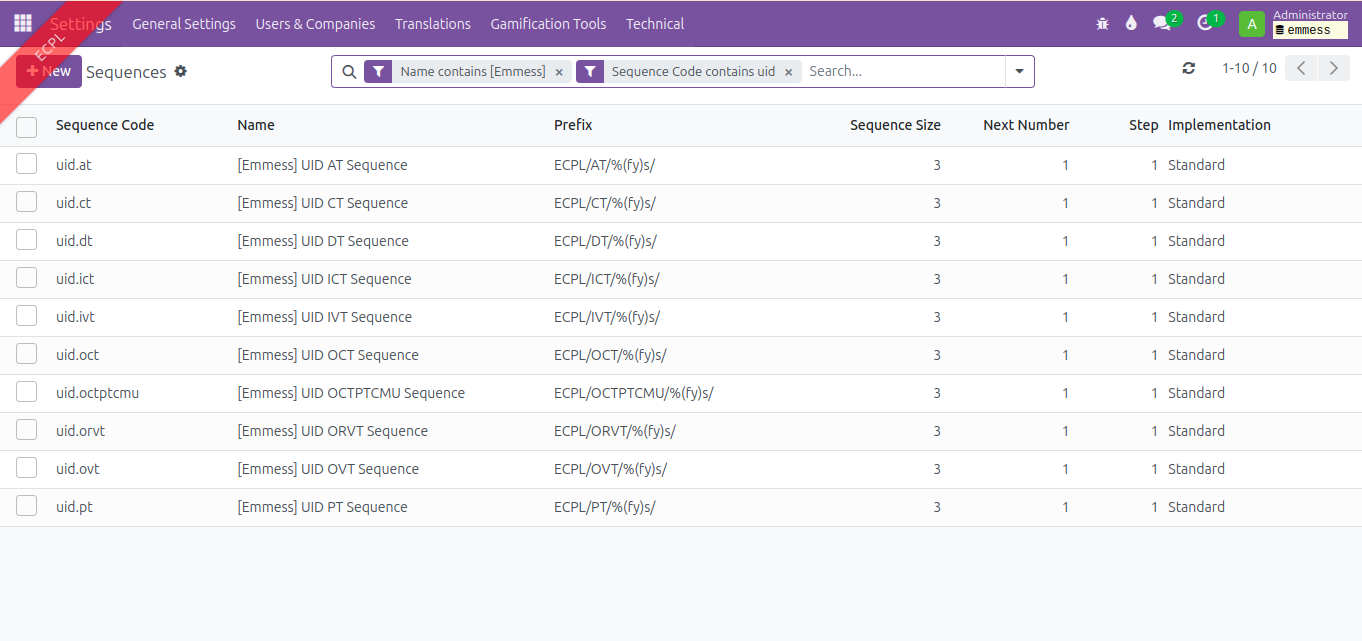Select the uid.at row checkbox
The image size is (1362, 641).
27,164
